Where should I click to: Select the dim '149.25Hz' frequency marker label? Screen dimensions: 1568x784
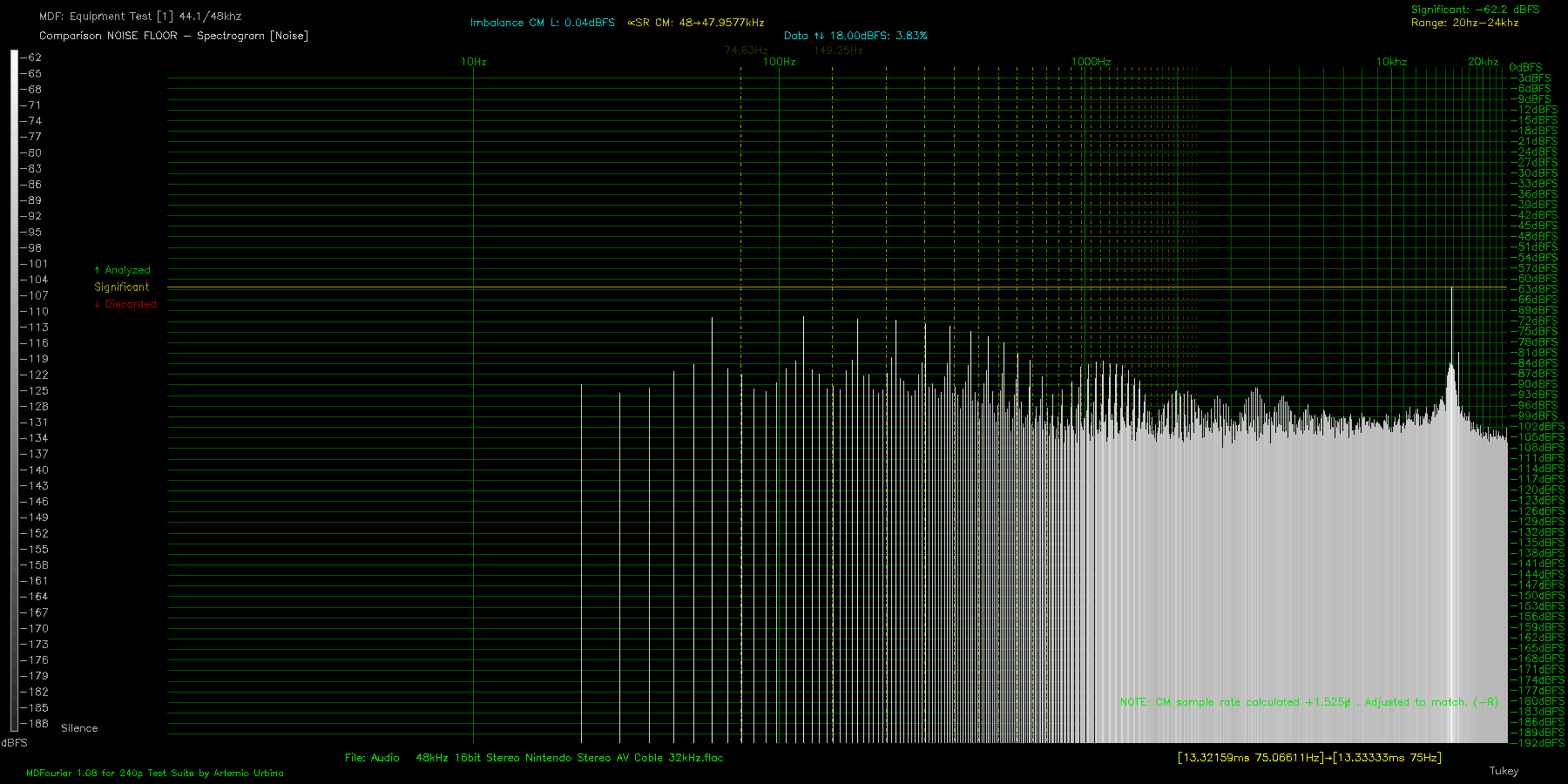[838, 50]
